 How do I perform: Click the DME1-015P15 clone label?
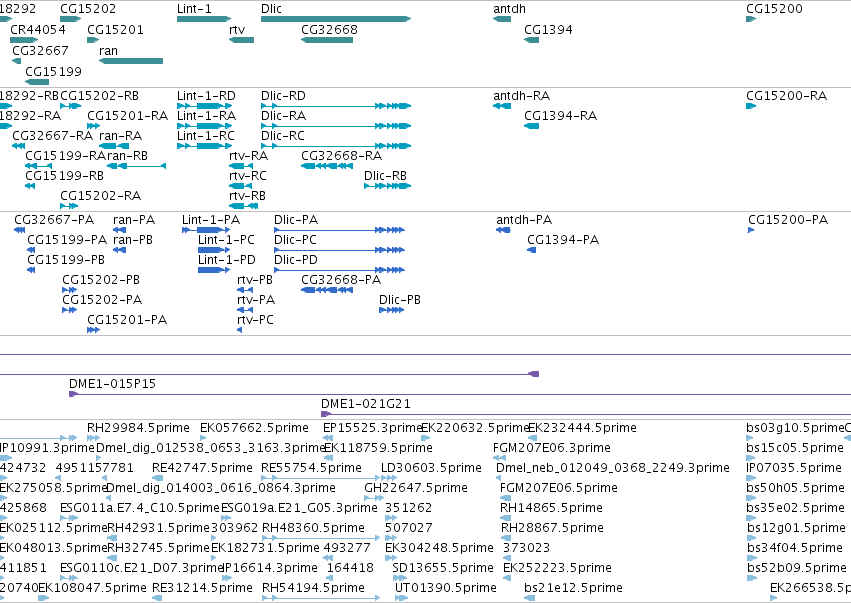click(x=112, y=384)
